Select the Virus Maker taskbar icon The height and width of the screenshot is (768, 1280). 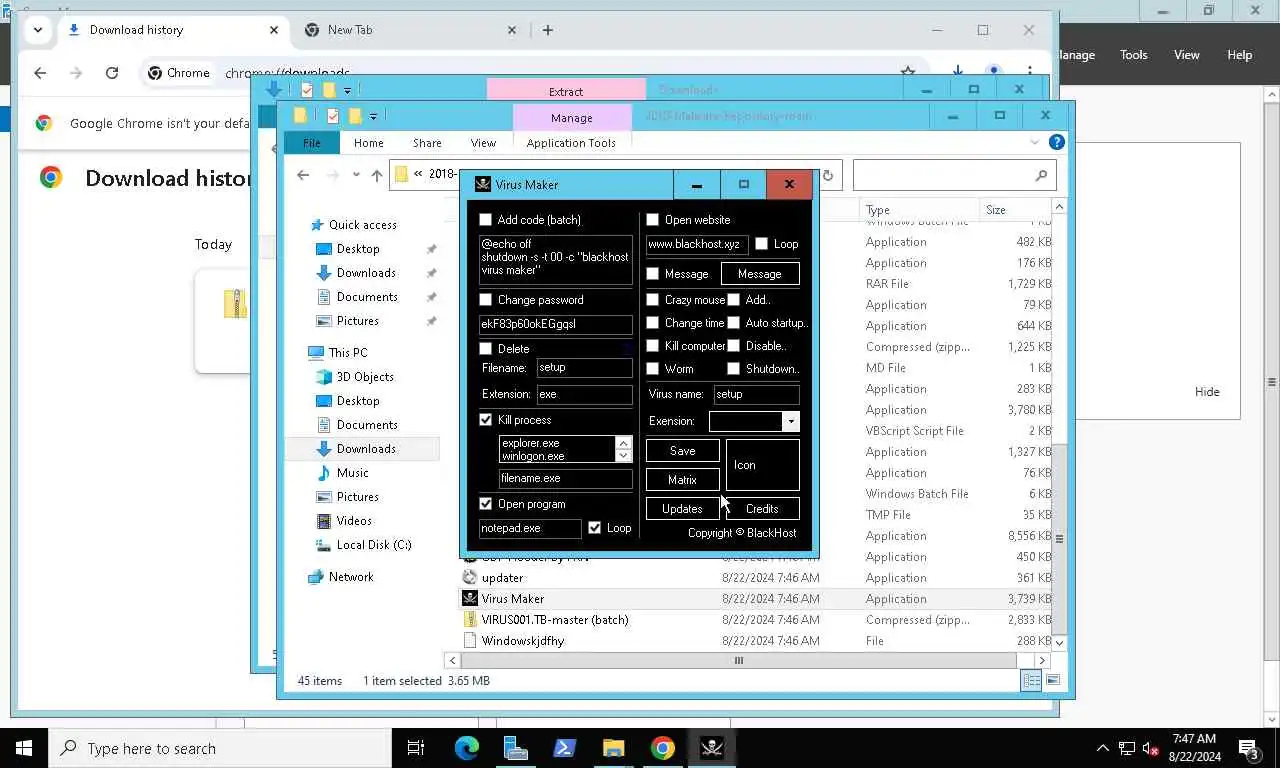[711, 748]
